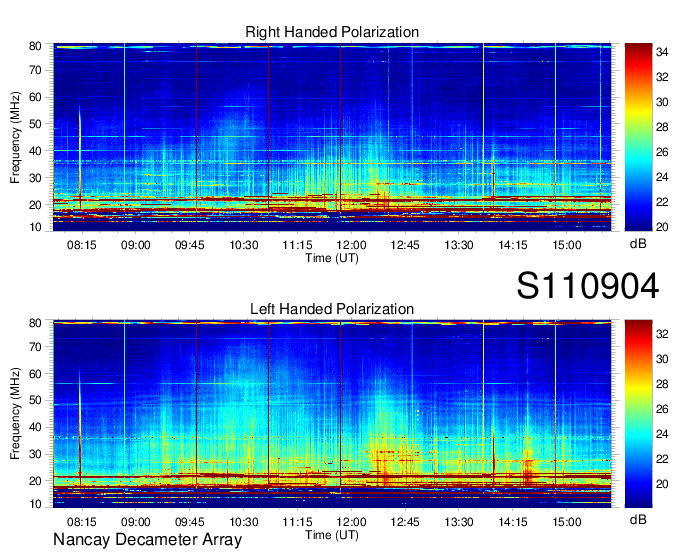Click the 80 MHz tick of Right Handed plot
Viewport: 680px width, 552px height.
[x=35, y=46]
